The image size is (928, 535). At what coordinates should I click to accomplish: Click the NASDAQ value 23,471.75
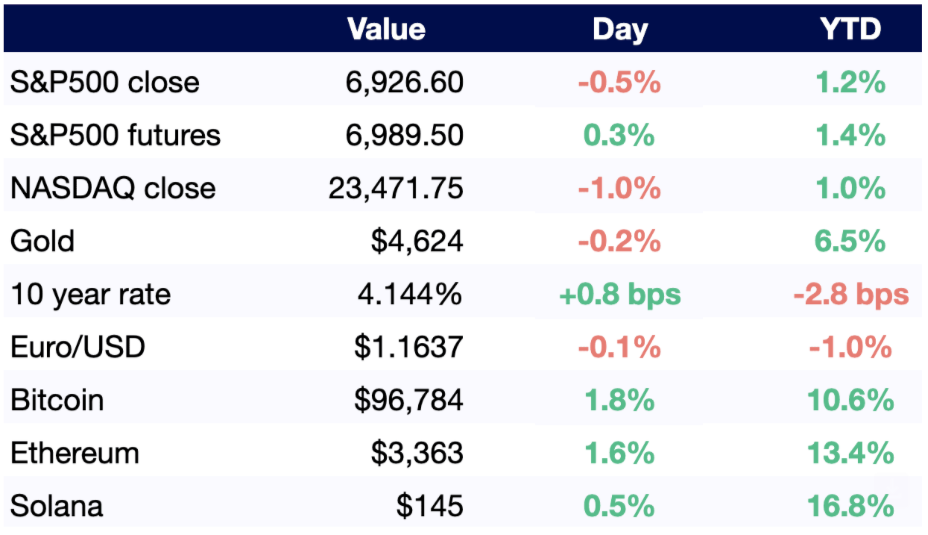[396, 188]
